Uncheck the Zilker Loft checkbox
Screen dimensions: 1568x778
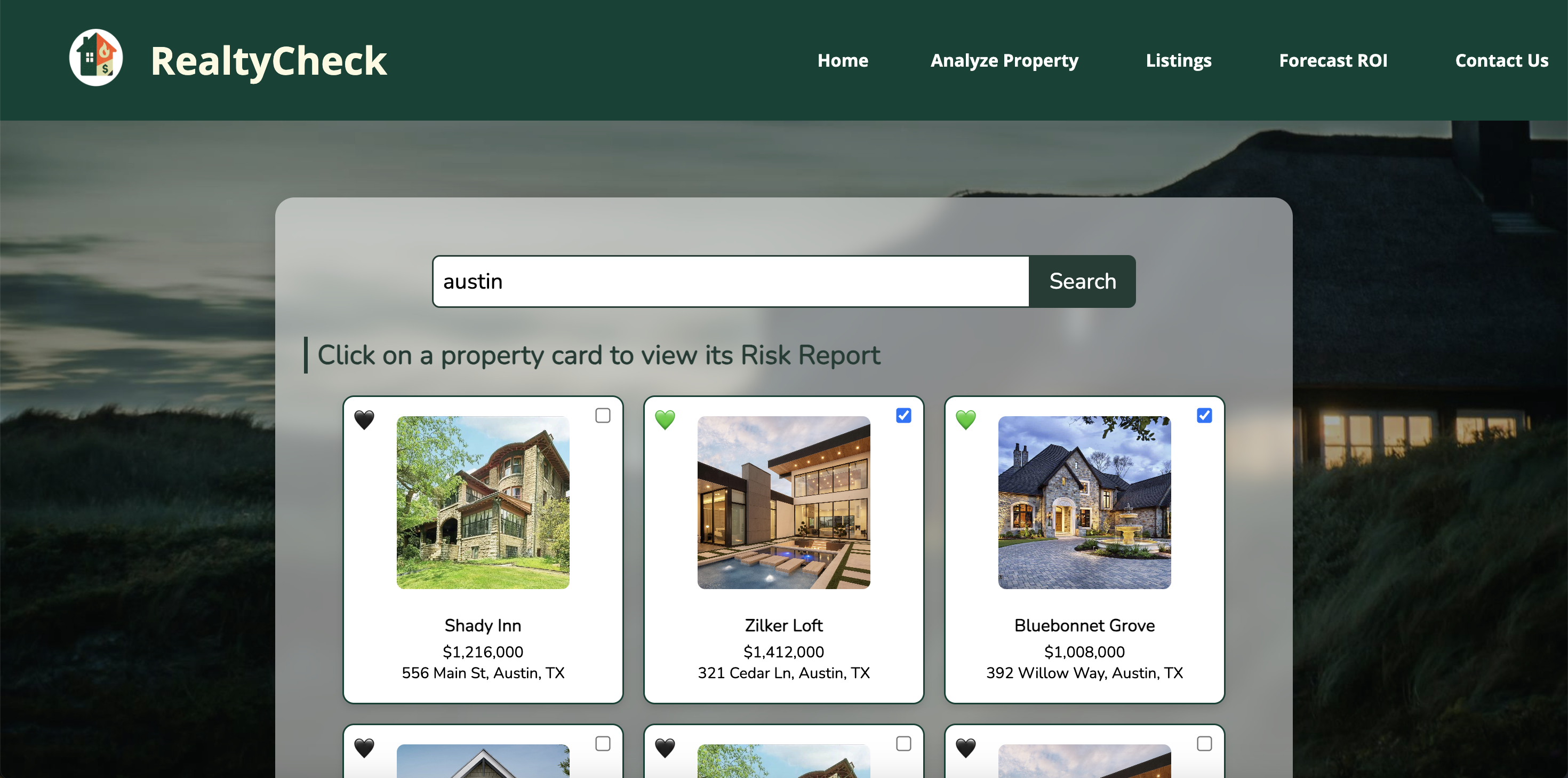pyautogui.click(x=903, y=416)
